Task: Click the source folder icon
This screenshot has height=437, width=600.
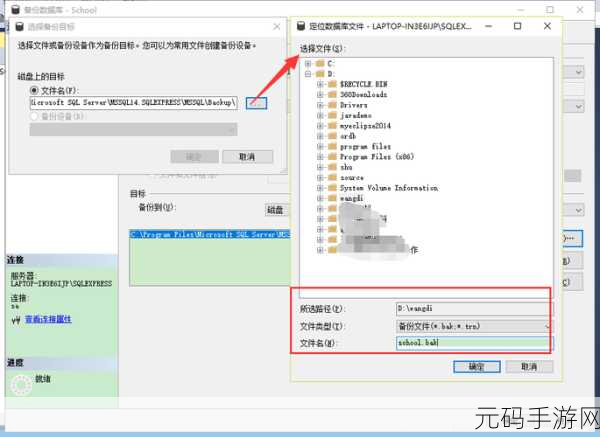Action: pos(332,178)
